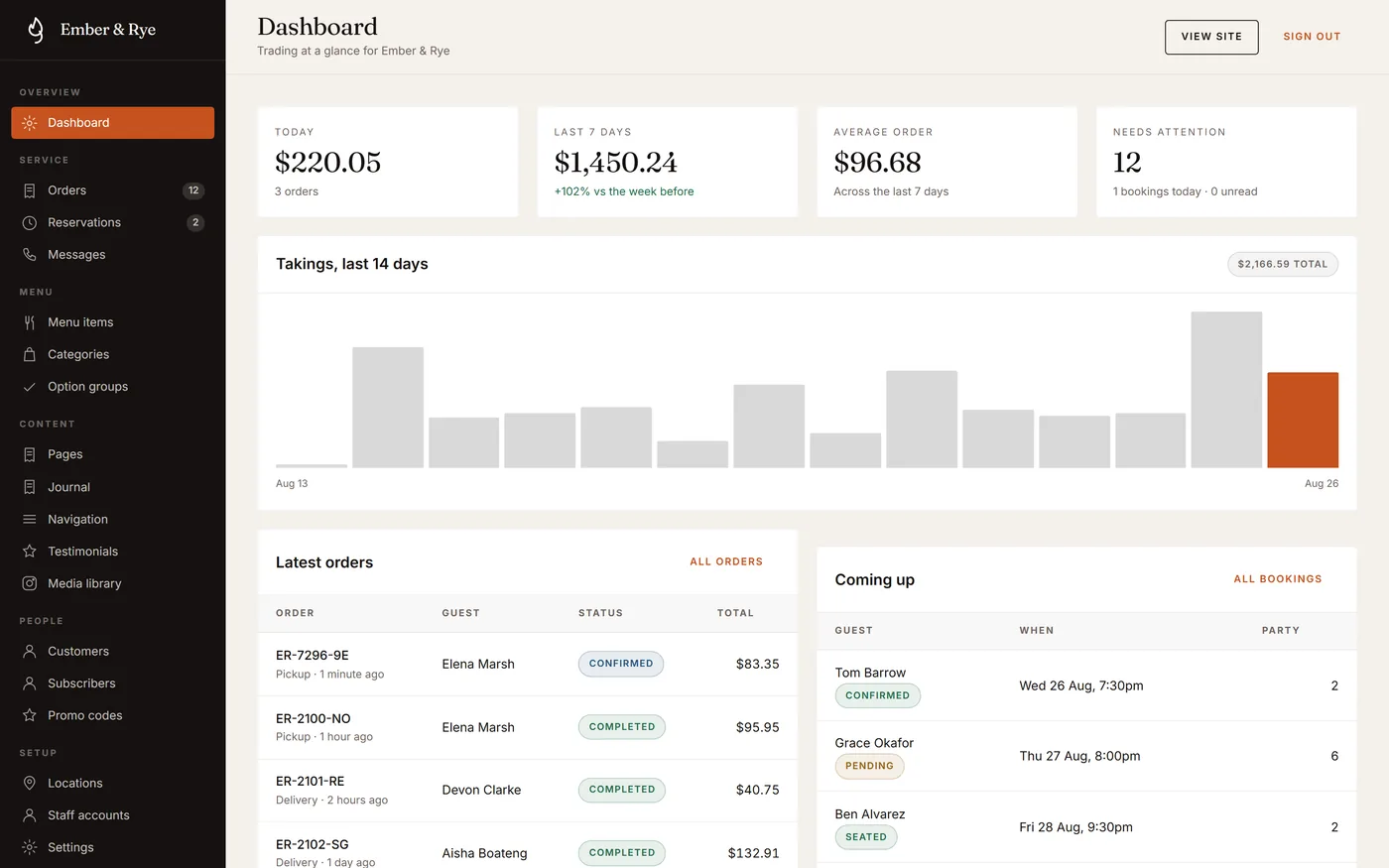The image size is (1389, 868).
Task: Open the All Orders link
Action: [726, 561]
